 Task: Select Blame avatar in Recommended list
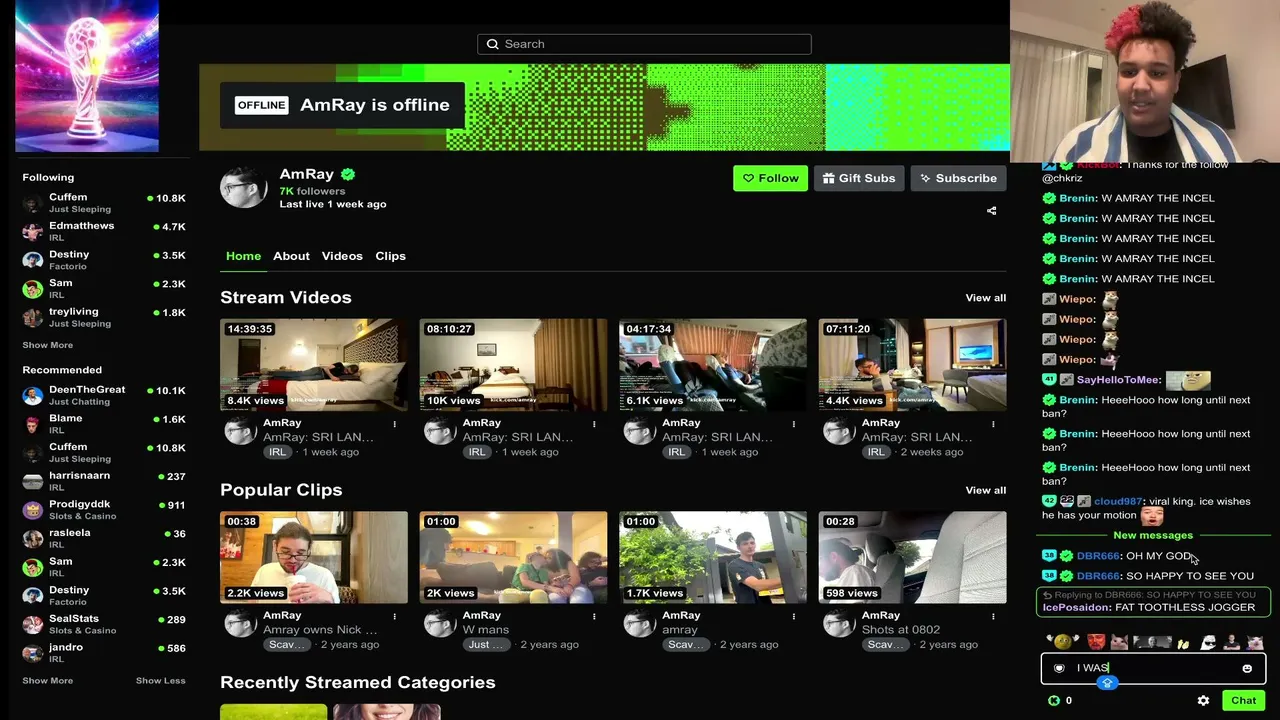[33, 424]
